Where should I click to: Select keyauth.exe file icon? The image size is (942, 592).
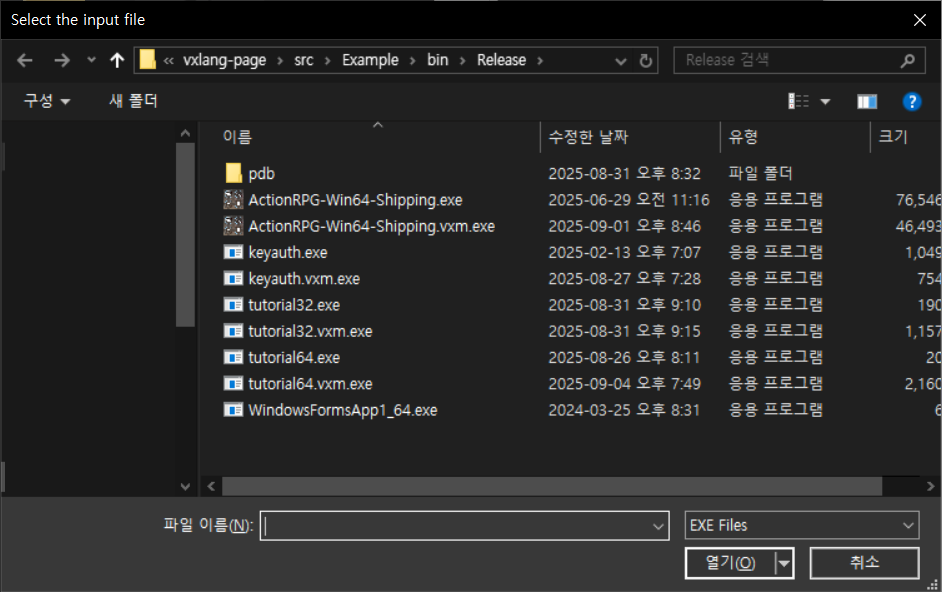[233, 252]
